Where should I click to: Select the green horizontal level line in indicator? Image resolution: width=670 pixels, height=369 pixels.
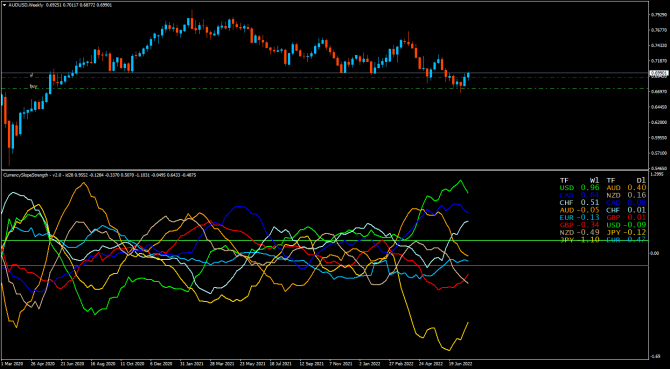(x=324, y=240)
